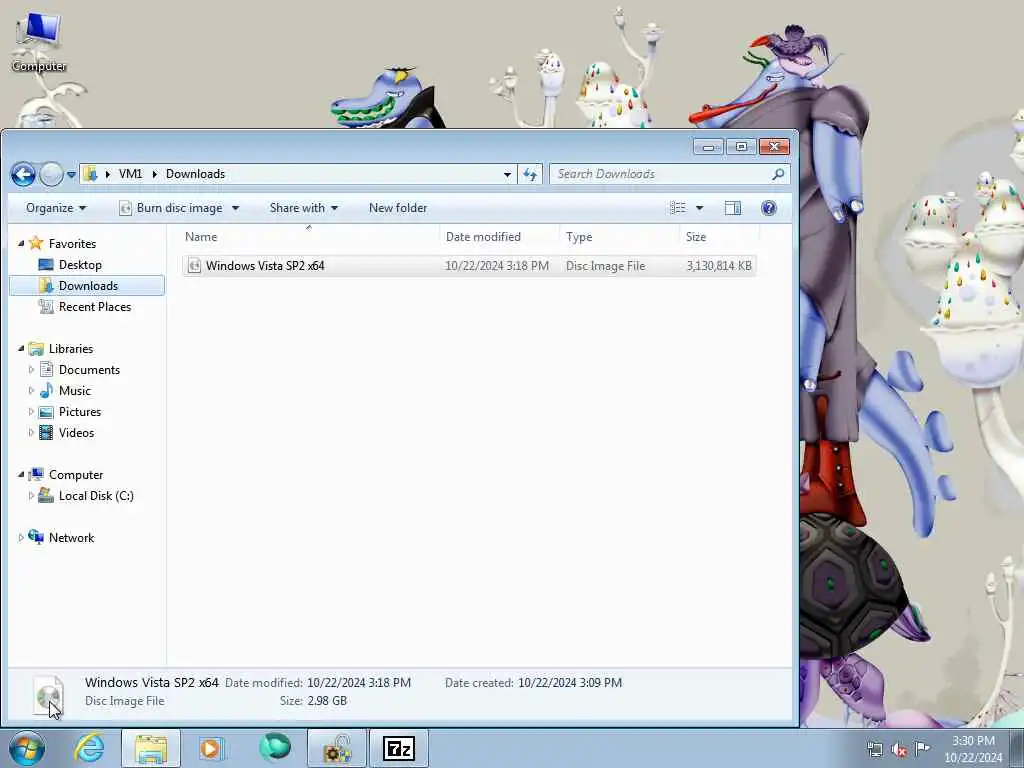Sort by the Name column header
Image resolution: width=1024 pixels, height=768 pixels.
pyautogui.click(x=310, y=237)
